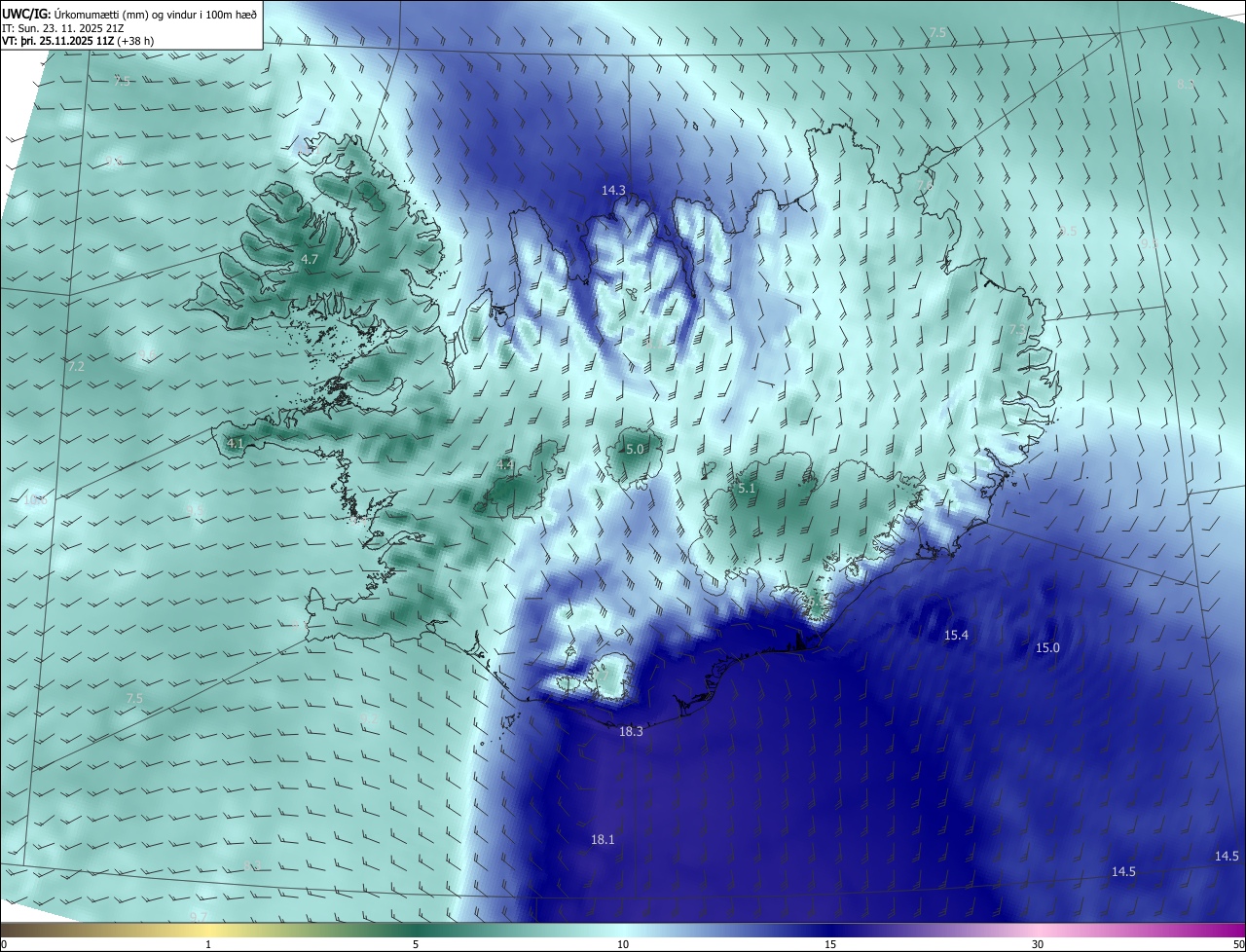Click the 15.4 value southeast of Iceland
This screenshot has height=952, width=1246.
(x=957, y=636)
